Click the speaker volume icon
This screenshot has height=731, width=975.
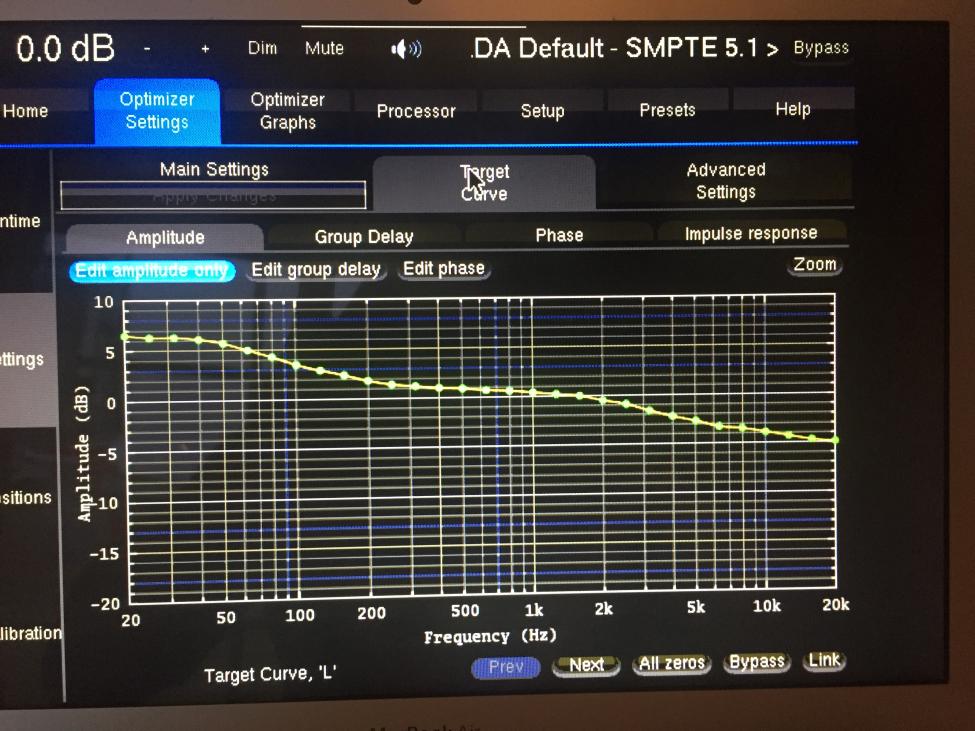(406, 48)
